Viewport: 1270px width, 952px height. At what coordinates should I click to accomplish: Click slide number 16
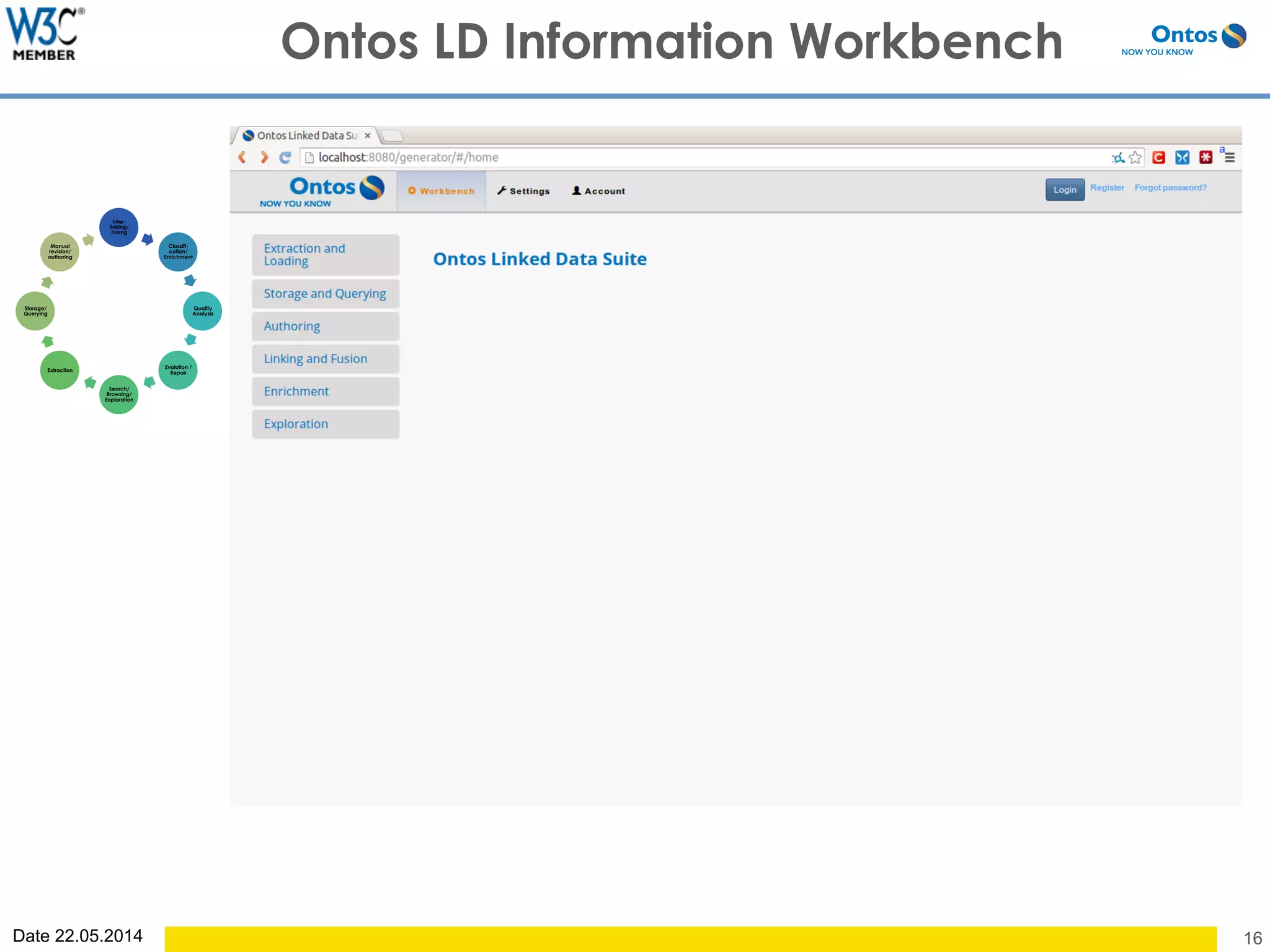(1253, 938)
